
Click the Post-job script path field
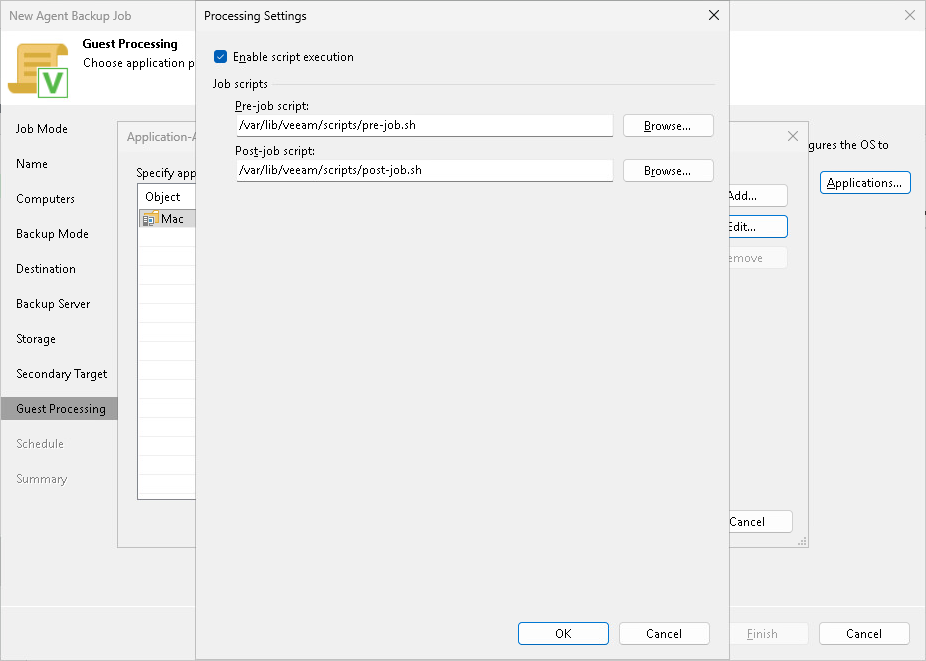click(423, 170)
